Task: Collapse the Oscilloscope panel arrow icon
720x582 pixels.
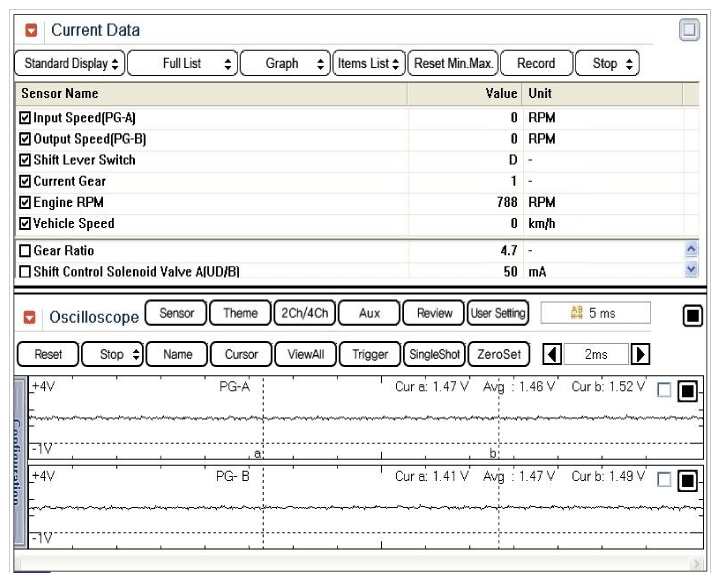Action: click(x=29, y=317)
